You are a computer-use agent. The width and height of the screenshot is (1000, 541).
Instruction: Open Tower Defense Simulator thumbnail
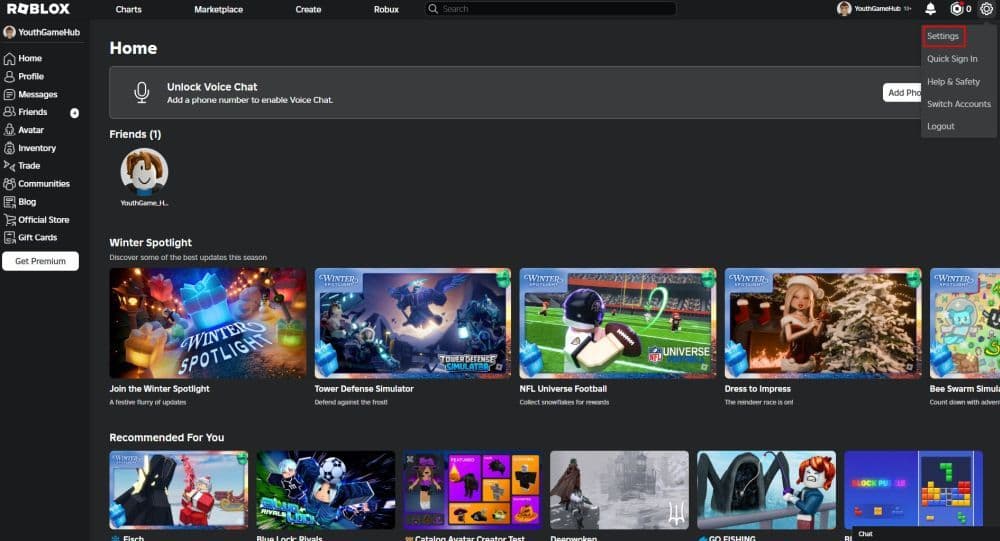413,323
